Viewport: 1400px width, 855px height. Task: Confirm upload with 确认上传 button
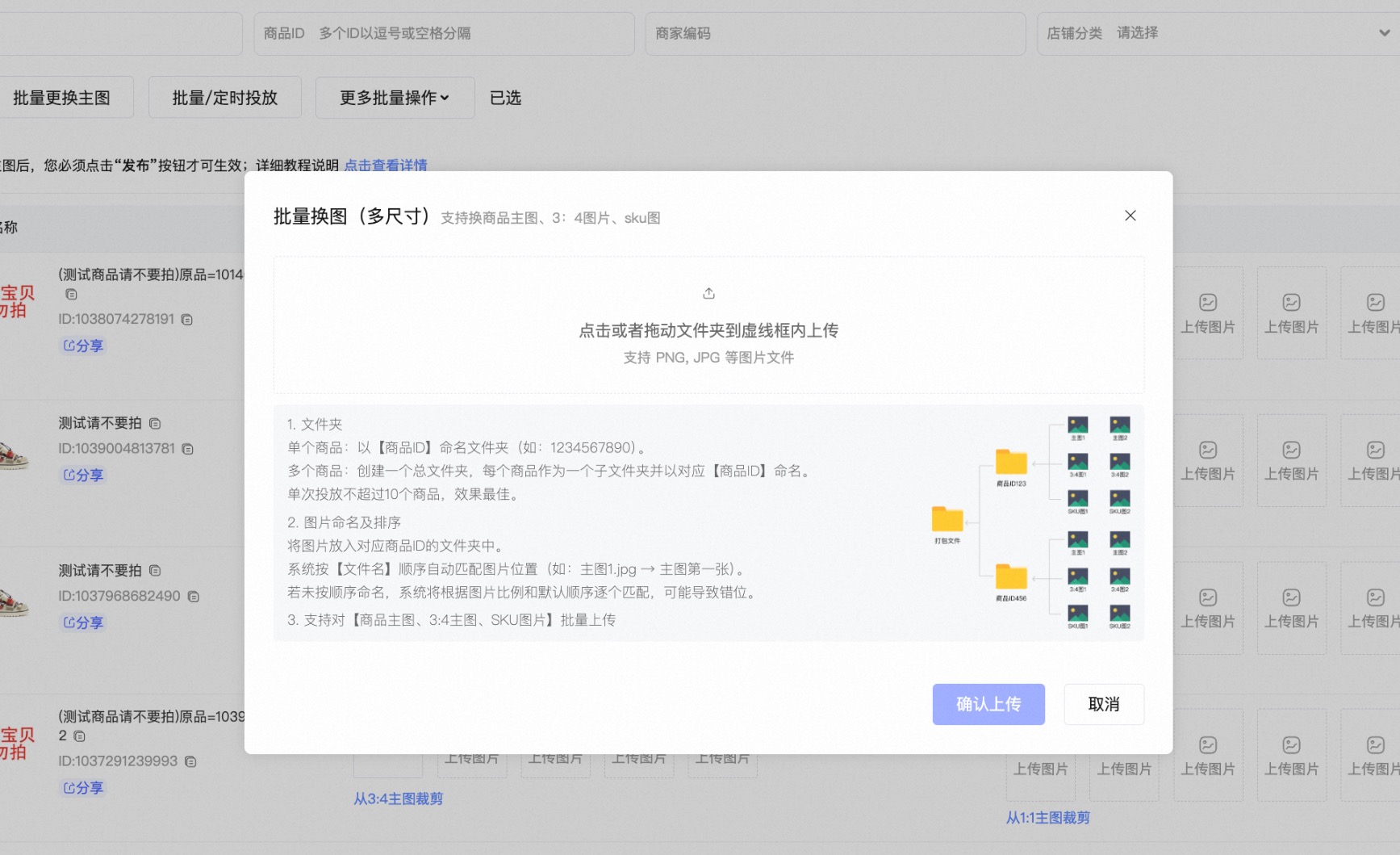(x=988, y=704)
